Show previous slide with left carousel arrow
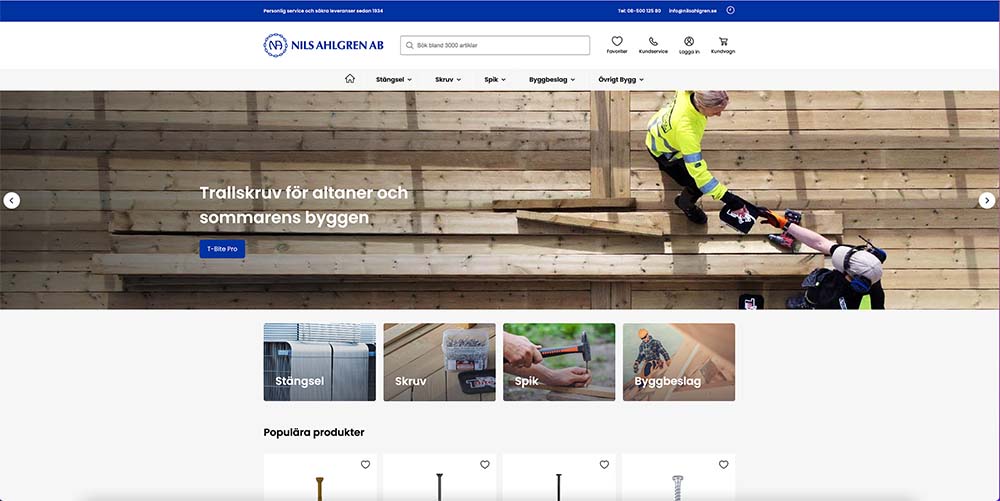Viewport: 1000px width, 501px height. click(11, 200)
